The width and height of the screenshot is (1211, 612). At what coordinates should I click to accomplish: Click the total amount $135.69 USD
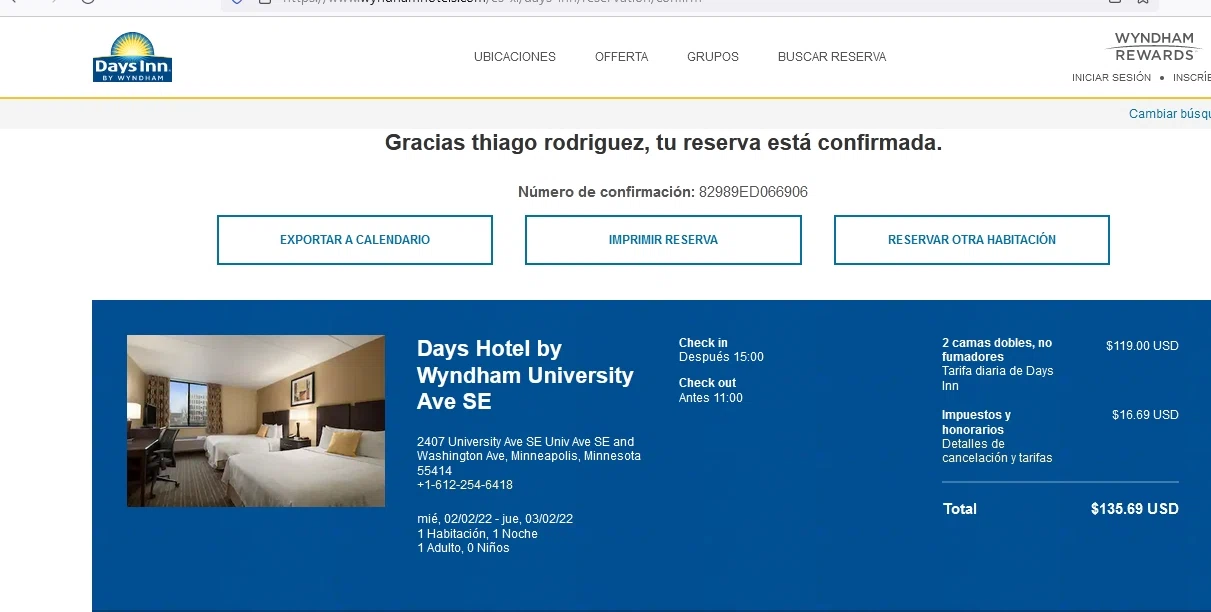pos(1135,509)
